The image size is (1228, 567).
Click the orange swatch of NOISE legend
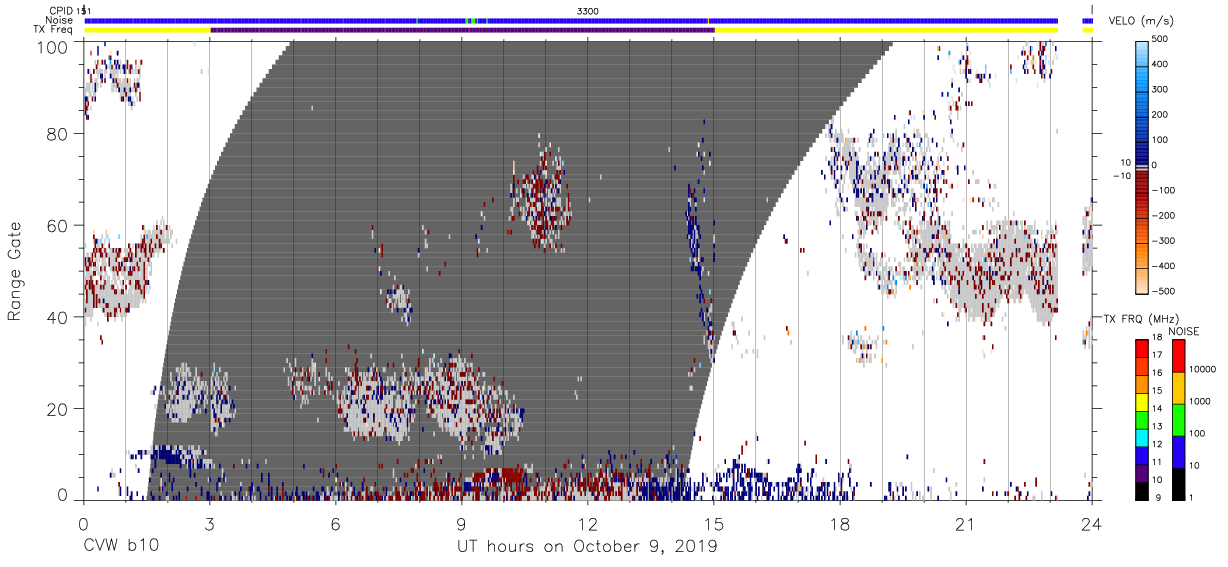pyautogui.click(x=1178, y=387)
